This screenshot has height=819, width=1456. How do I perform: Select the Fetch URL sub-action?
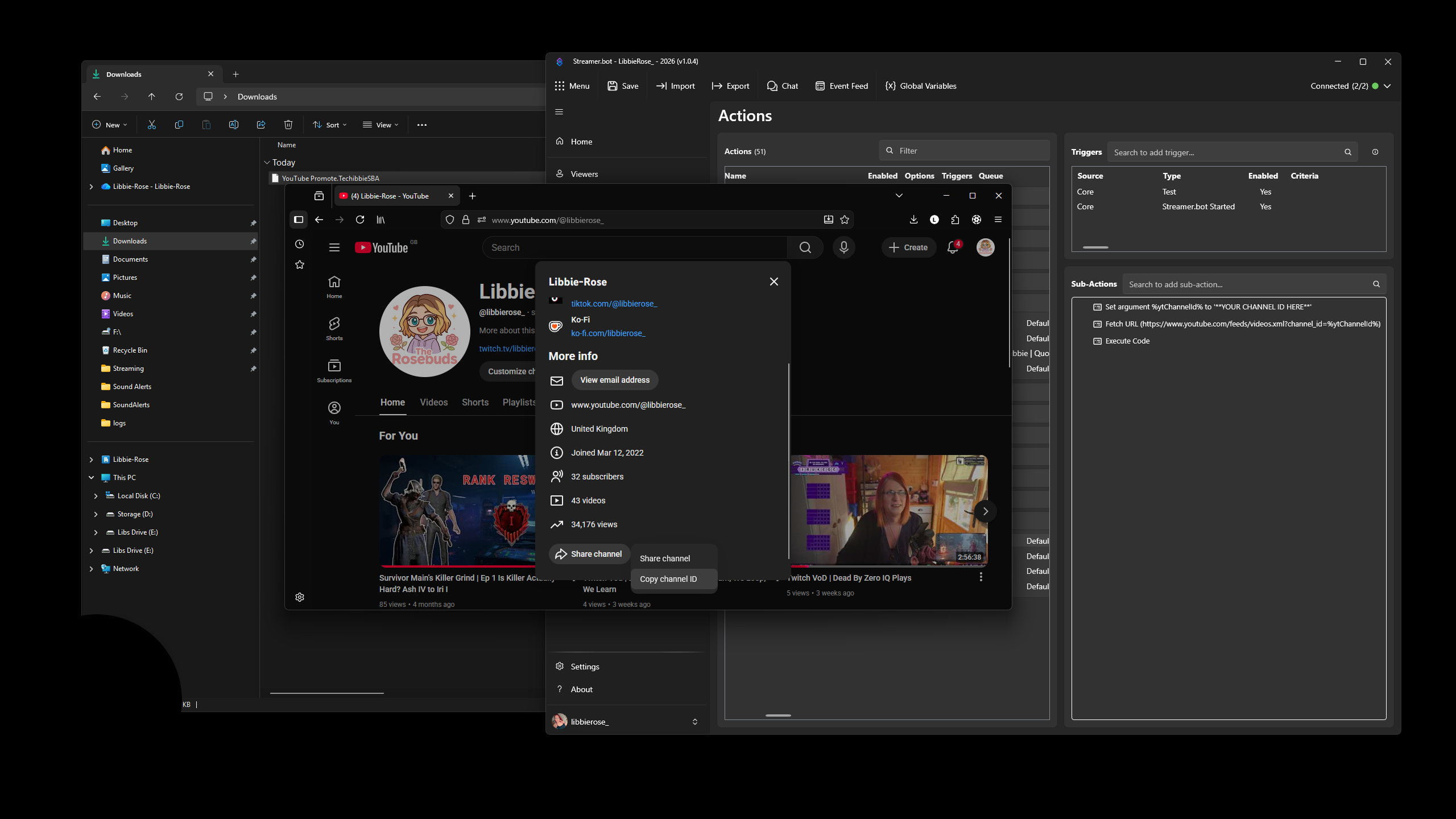coord(1236,324)
